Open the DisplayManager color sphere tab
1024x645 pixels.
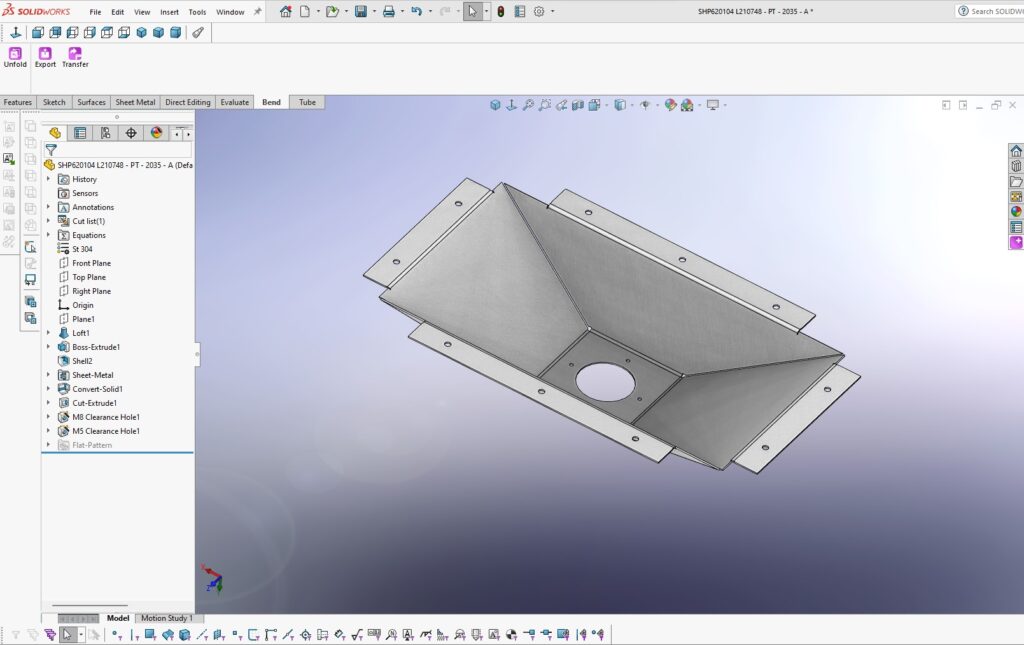click(x=156, y=133)
